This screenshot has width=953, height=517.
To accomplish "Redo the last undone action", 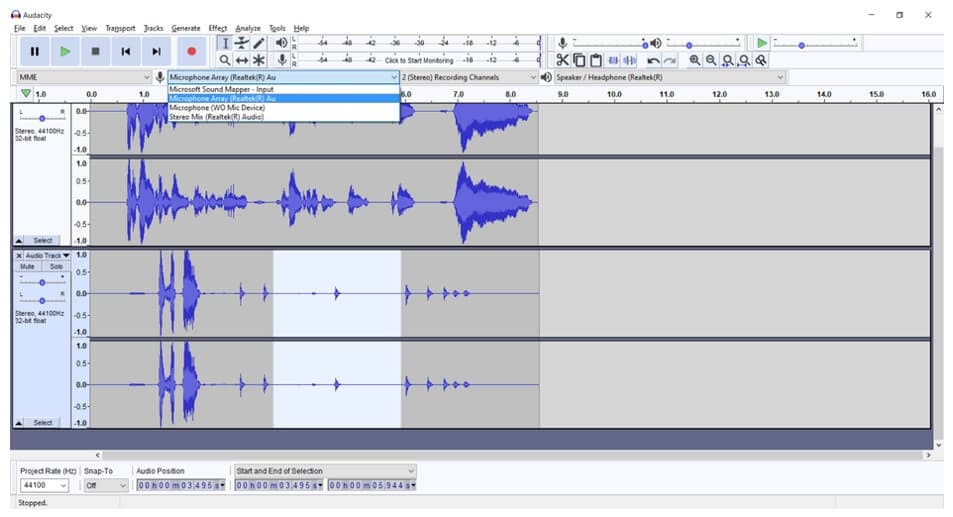I will pos(670,60).
